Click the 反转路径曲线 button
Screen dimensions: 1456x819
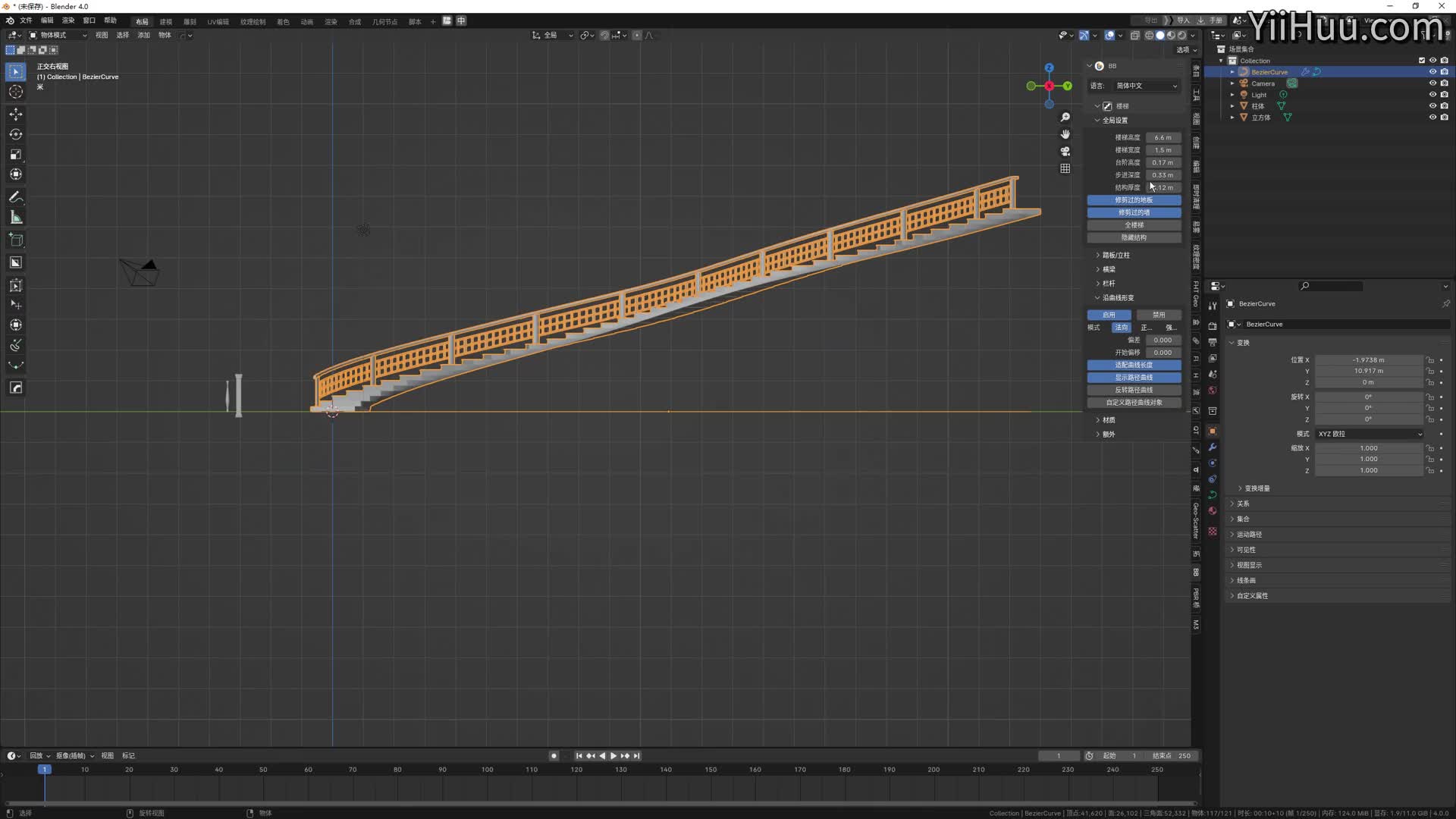point(1134,390)
